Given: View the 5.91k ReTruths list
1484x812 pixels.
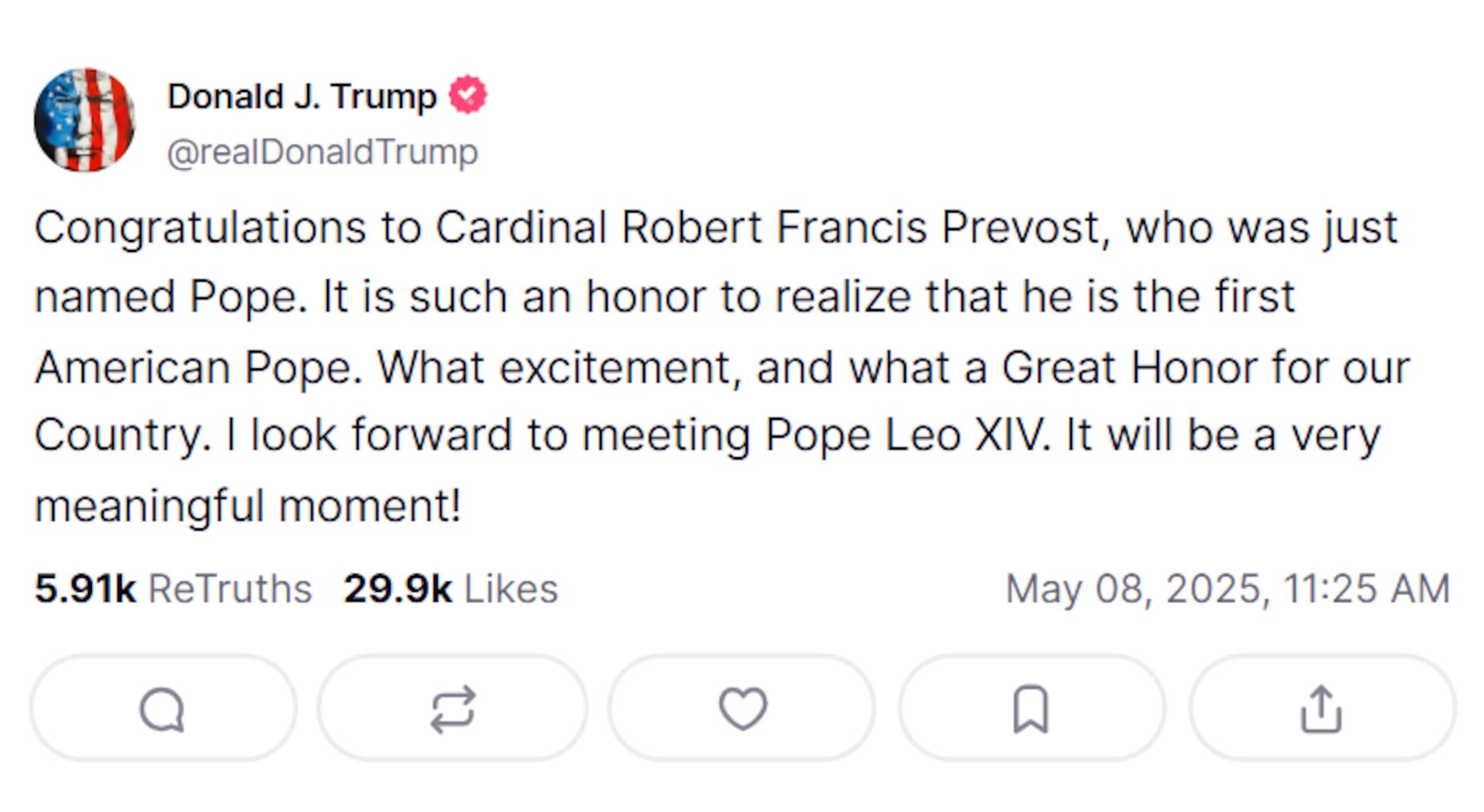Looking at the screenshot, I should point(173,589).
